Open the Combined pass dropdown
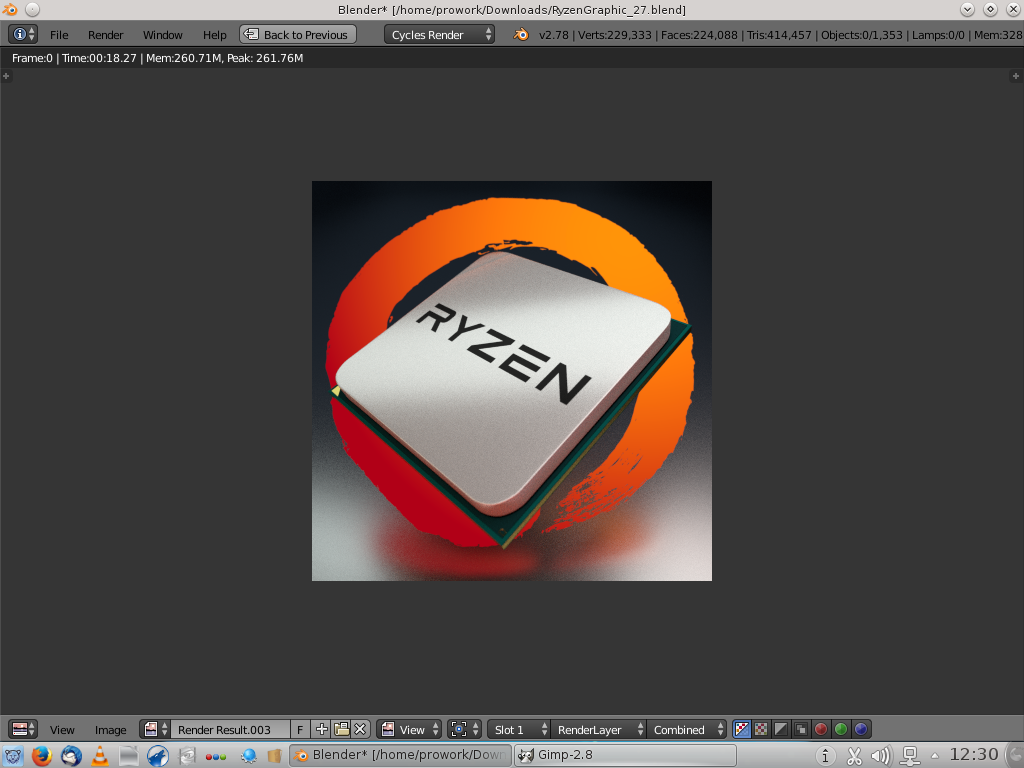This screenshot has width=1024, height=768. 686,729
